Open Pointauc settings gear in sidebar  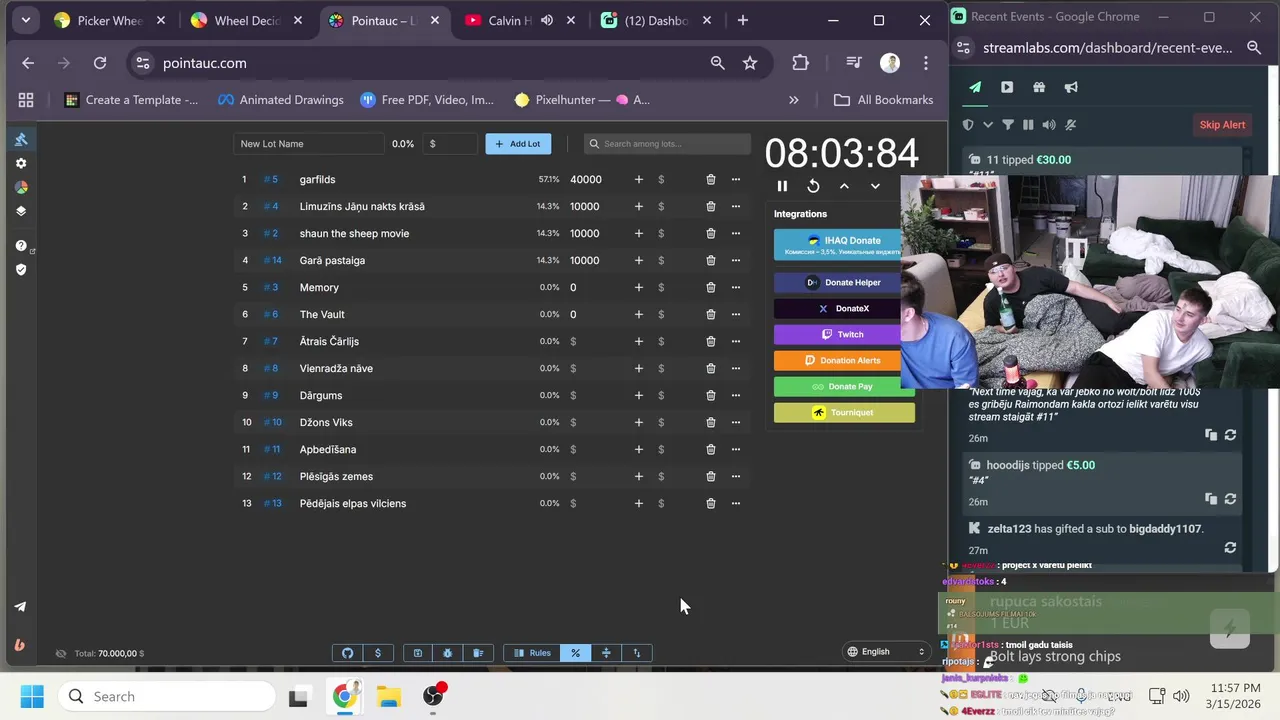coord(21,163)
